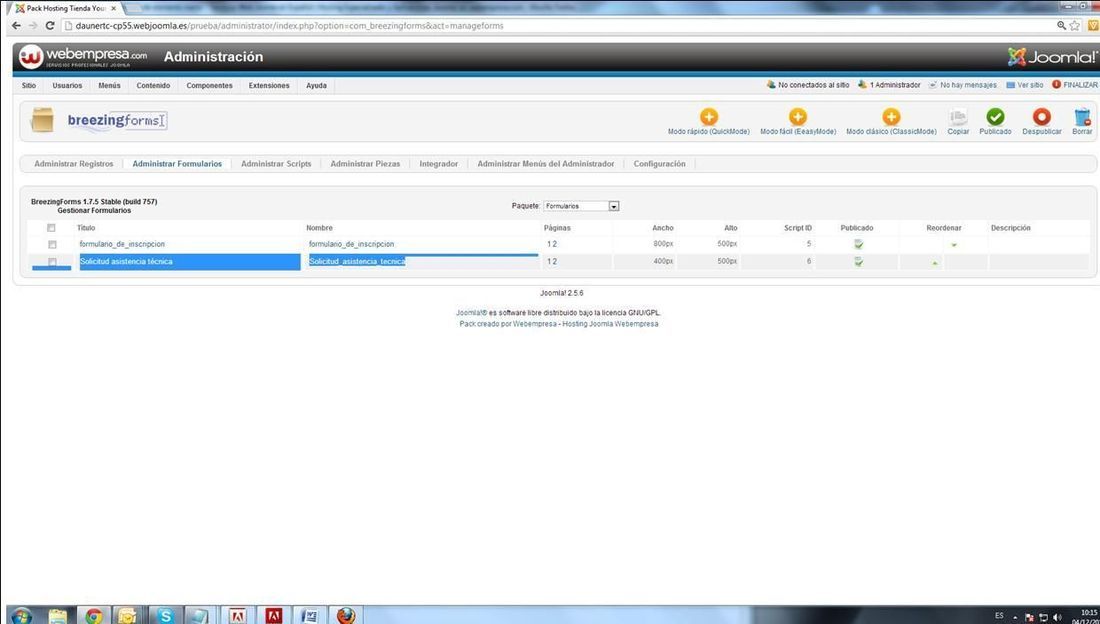The height and width of the screenshot is (624, 1100).
Task: Check the box for formulario_de_inscripcion row
Action: (52, 244)
